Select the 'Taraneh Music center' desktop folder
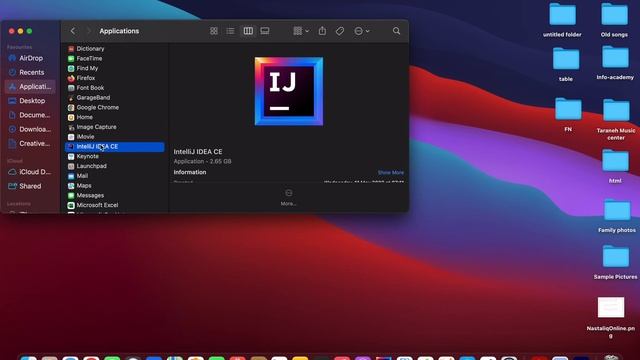The height and width of the screenshot is (360, 640). pyautogui.click(x=616, y=120)
